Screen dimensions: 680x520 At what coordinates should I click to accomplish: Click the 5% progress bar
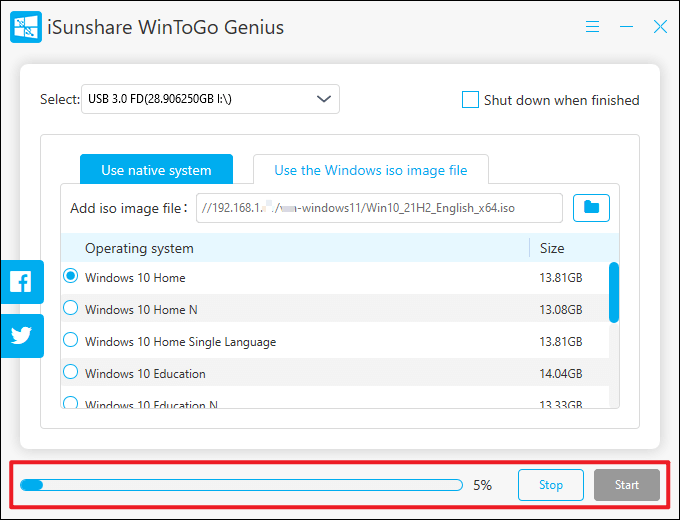[x=242, y=485]
